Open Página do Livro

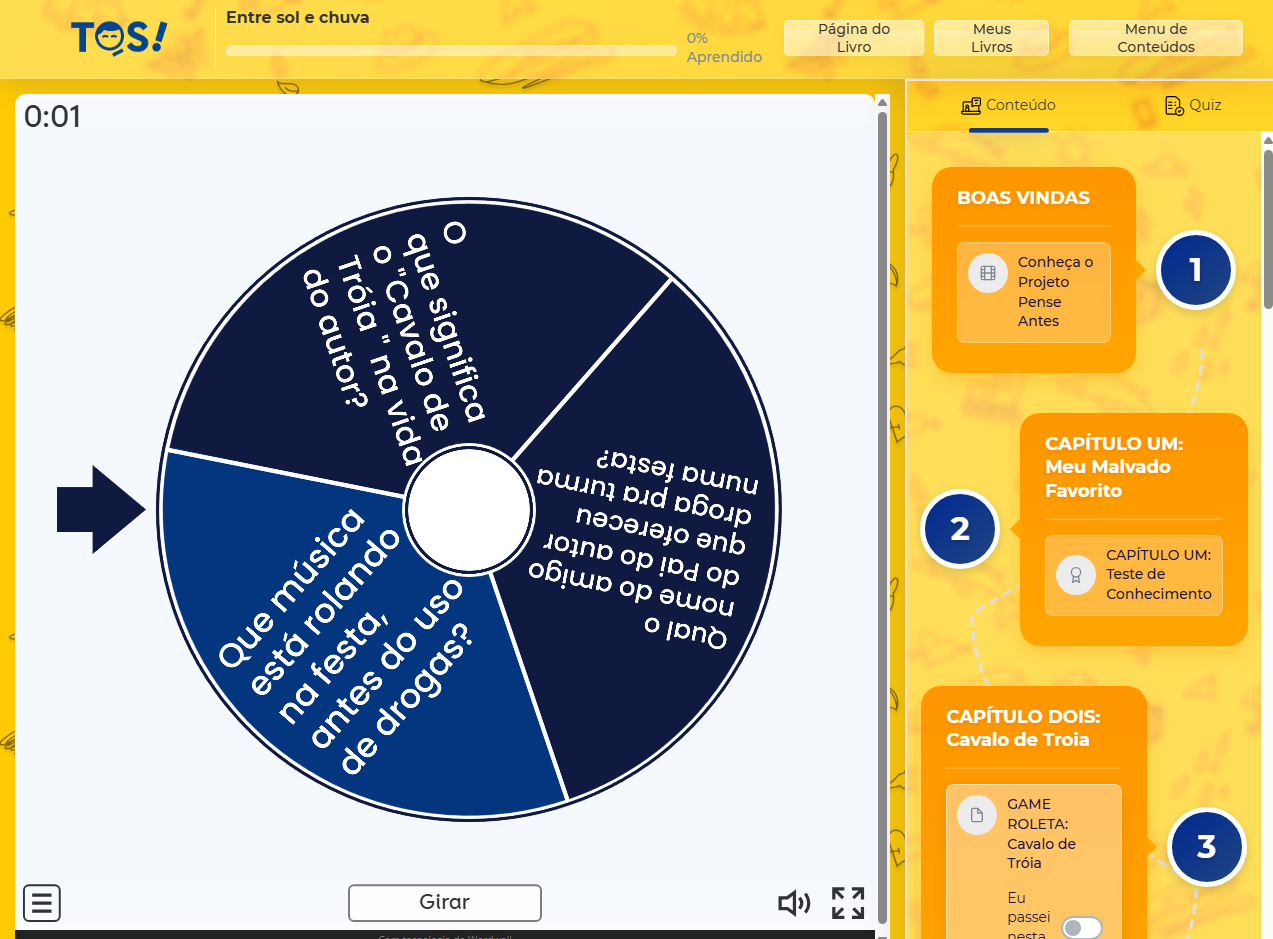(854, 38)
